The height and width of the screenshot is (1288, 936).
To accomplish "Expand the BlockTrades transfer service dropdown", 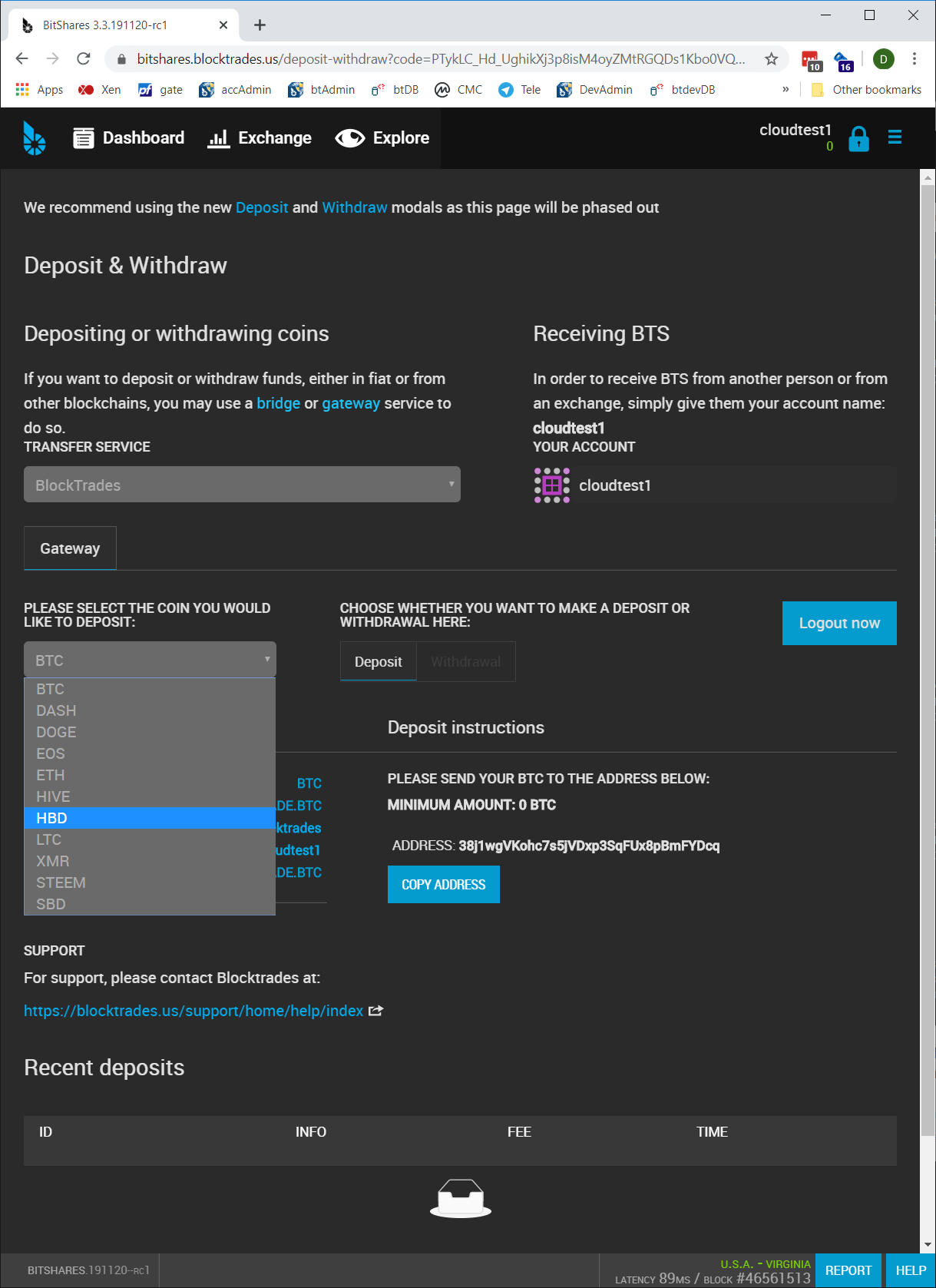I will click(x=242, y=485).
